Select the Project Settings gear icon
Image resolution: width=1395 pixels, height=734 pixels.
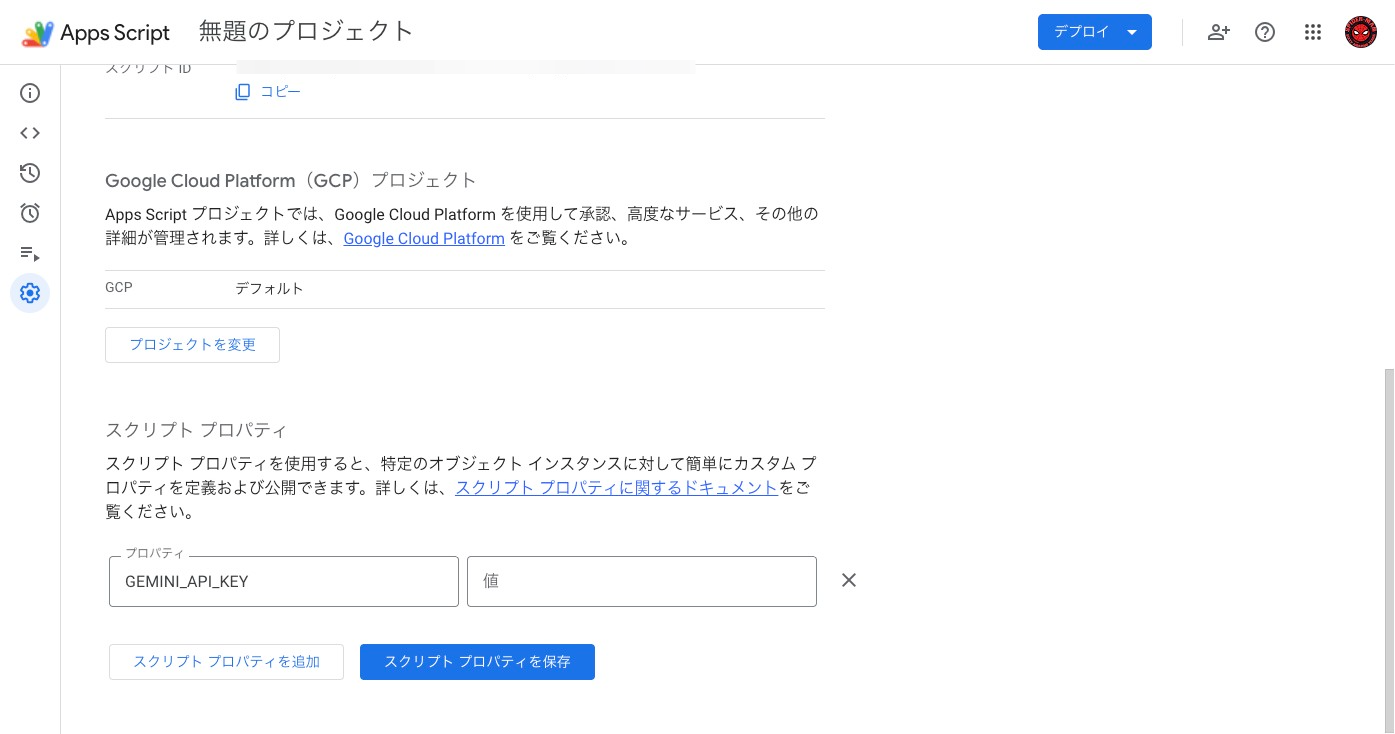(x=30, y=293)
